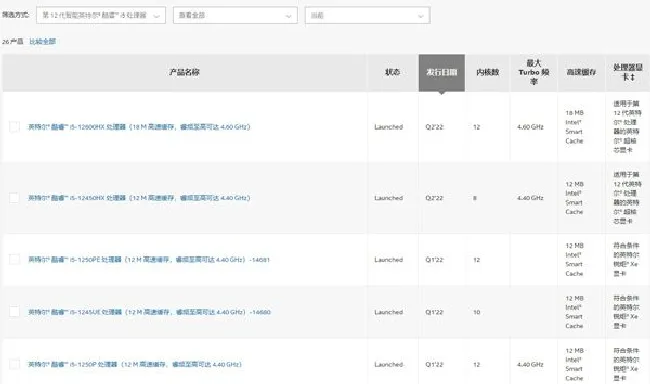Tick the checkbox for the i5-1250PE processor
Image resolution: width=650 pixels, height=384 pixels.
(15, 260)
